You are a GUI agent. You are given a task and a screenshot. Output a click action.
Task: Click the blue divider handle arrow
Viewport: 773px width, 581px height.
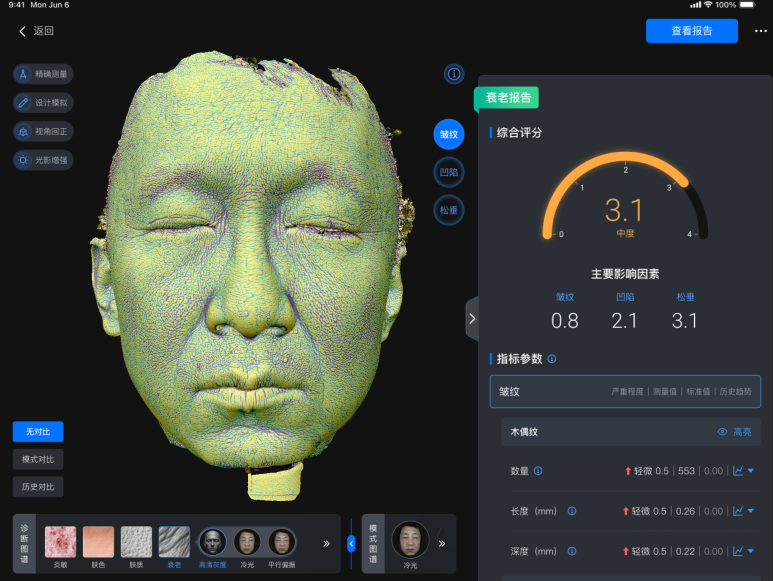tap(351, 544)
